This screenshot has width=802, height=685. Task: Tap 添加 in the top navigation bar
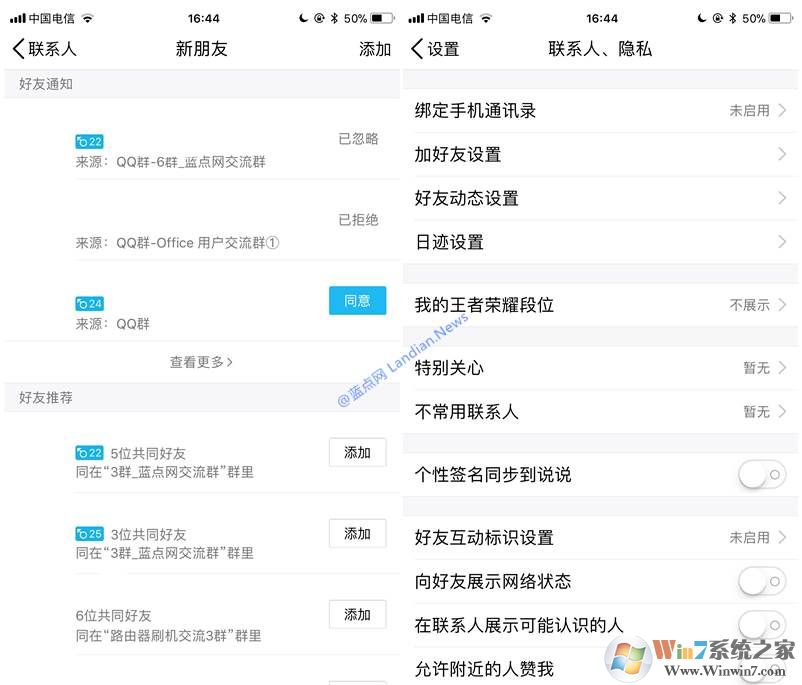(x=375, y=49)
